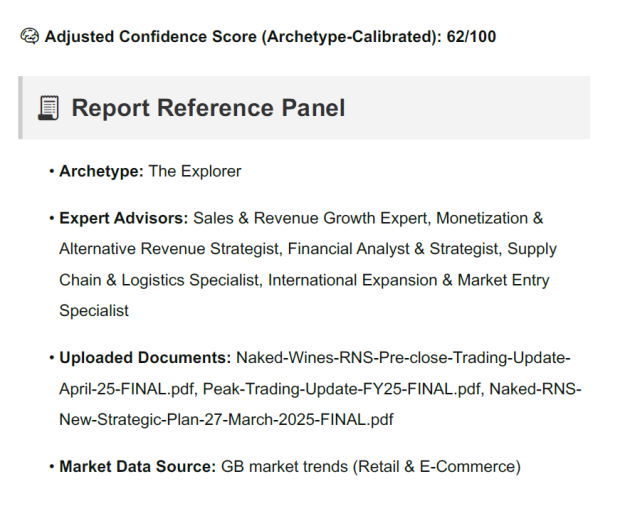Click the brain icon beside Adjusted Confidence Score
This screenshot has height=531, width=625.
point(29,37)
